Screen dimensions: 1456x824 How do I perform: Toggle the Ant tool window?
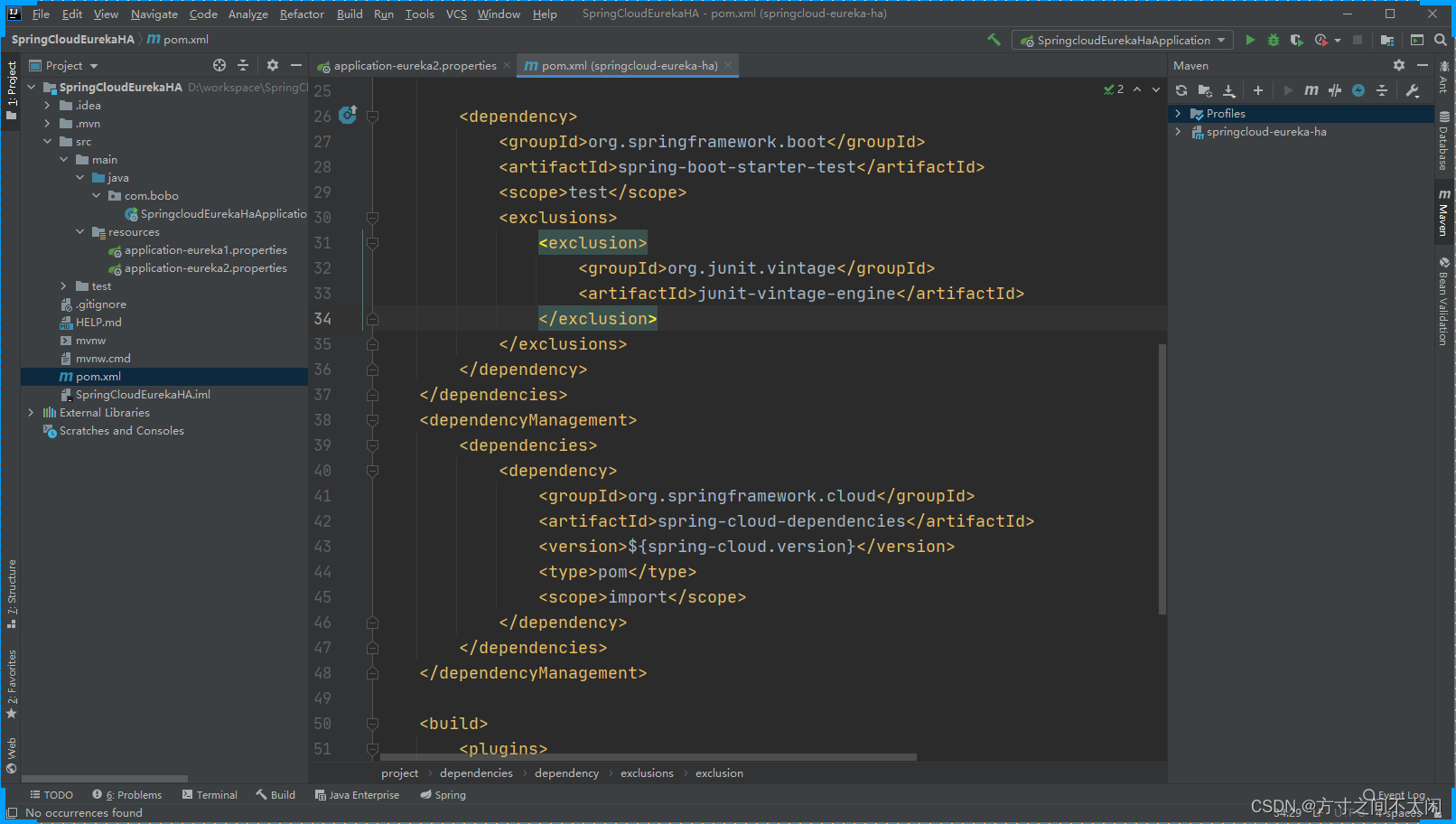pos(1445,77)
